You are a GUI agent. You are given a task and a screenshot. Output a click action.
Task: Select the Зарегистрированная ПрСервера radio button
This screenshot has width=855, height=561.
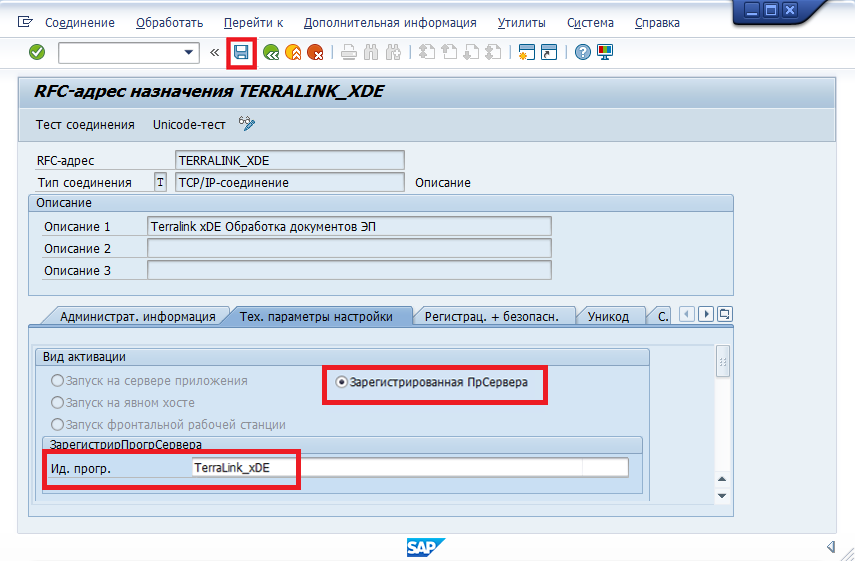click(341, 382)
